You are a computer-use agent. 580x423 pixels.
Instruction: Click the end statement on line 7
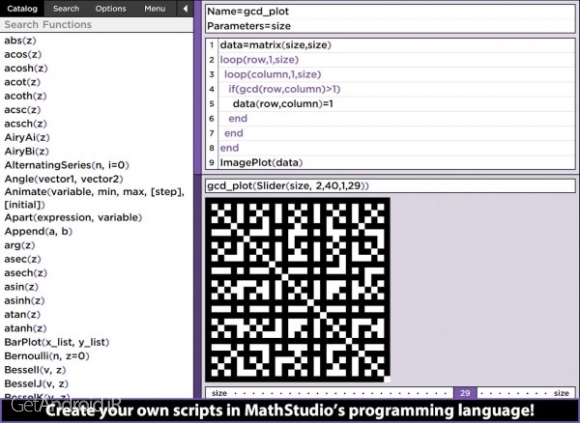pos(397,133)
